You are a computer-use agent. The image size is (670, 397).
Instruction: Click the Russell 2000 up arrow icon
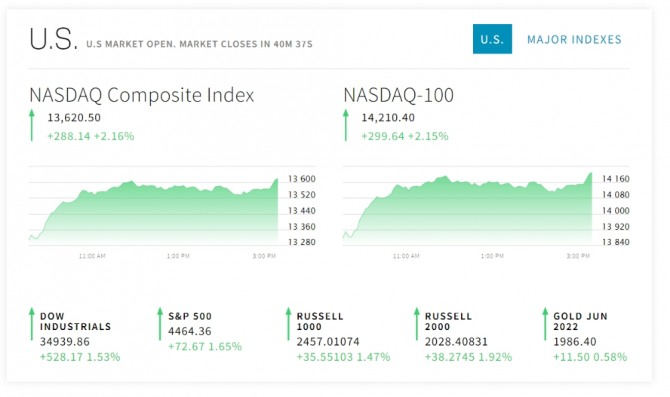pyautogui.click(x=417, y=324)
